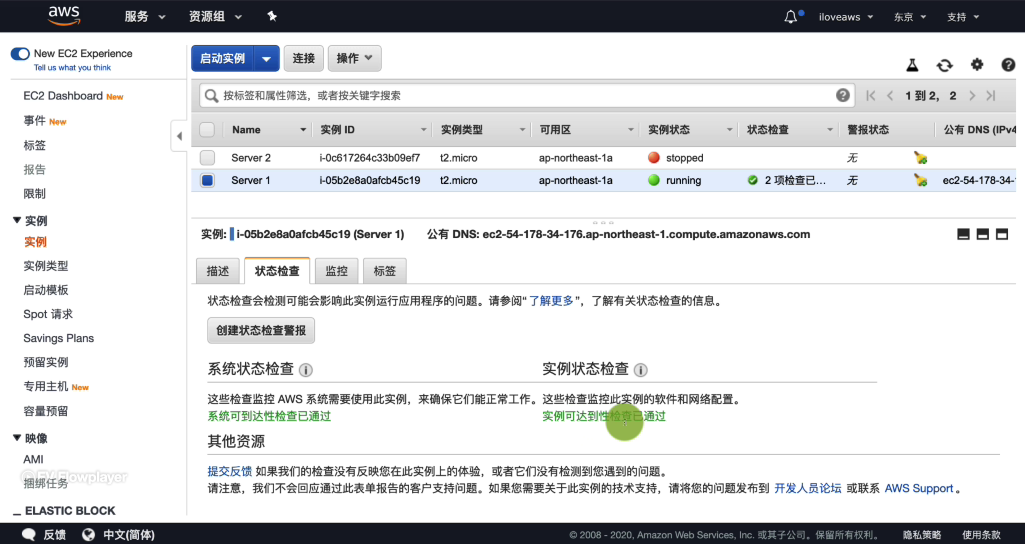Go to previous page of results
Image resolution: width=1025 pixels, height=544 pixels.
click(890, 95)
